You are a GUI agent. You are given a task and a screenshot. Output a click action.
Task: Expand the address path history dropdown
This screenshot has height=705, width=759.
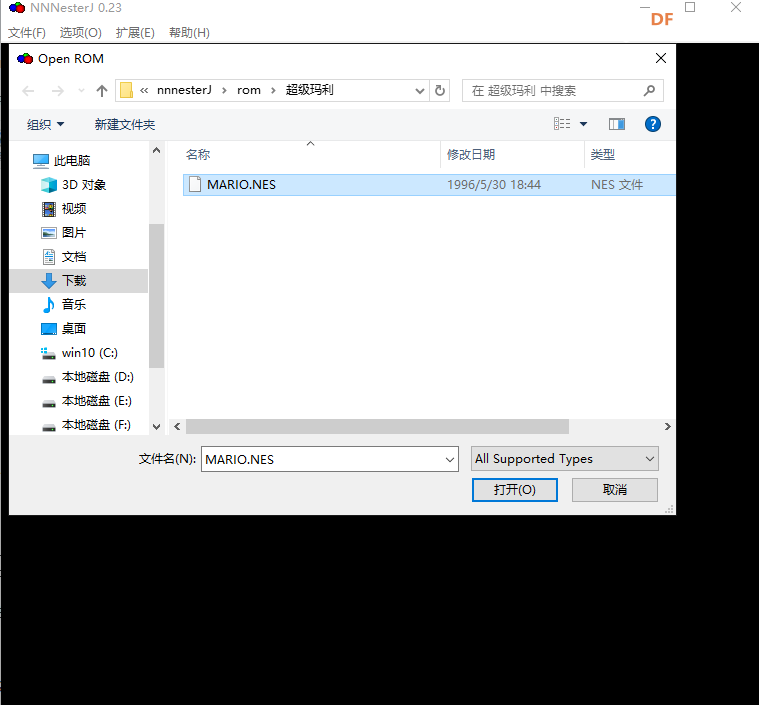point(420,90)
